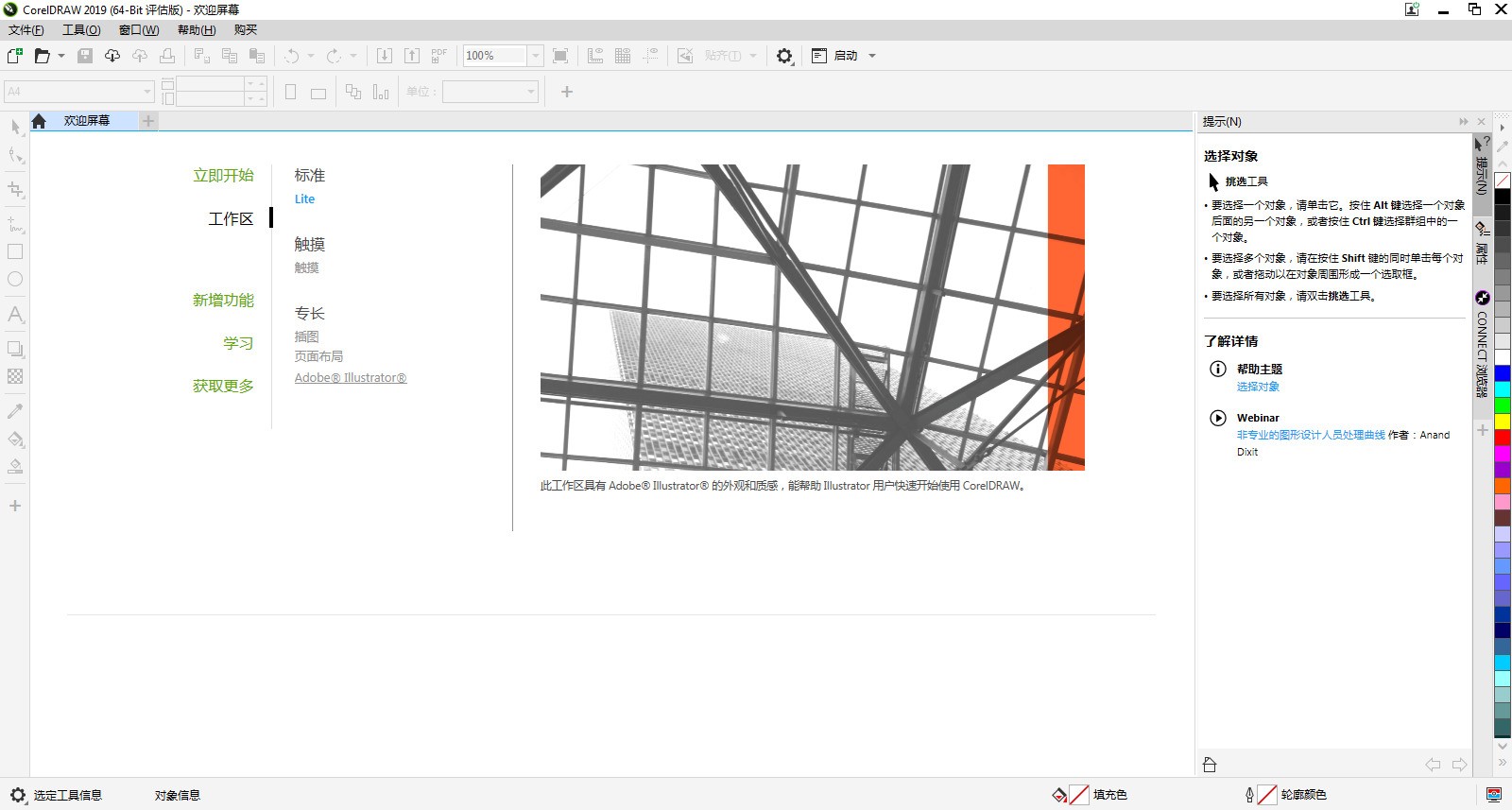Screen dimensions: 1512x810
Task: Expand the 启动 launcher dropdown arrow
Action: (x=872, y=56)
